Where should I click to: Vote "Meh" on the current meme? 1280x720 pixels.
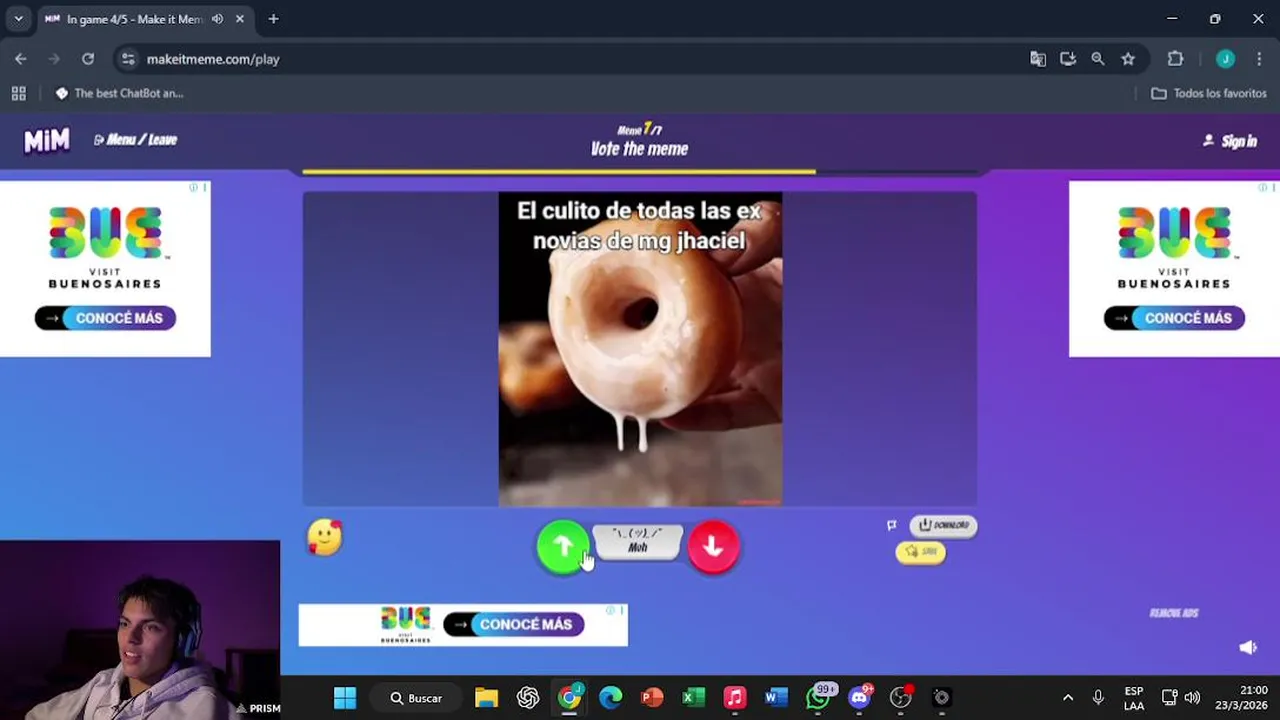coord(638,541)
